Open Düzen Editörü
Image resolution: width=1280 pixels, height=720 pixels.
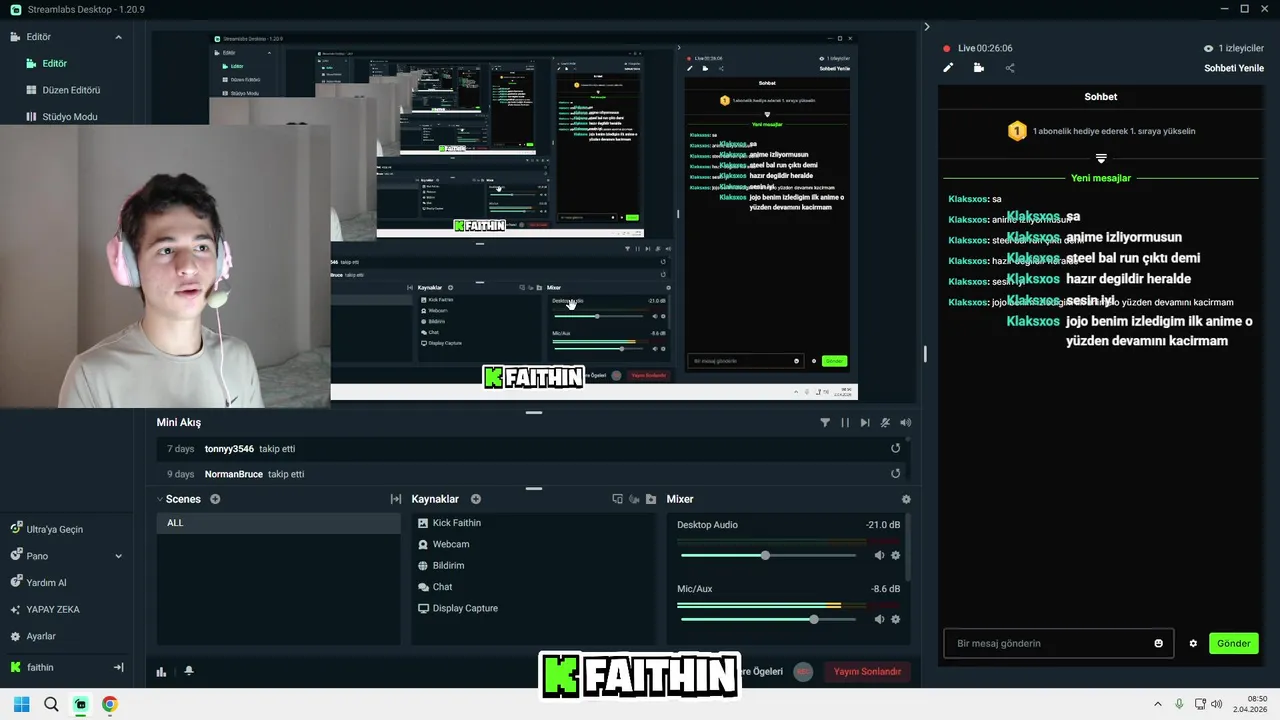pyautogui.click(x=70, y=90)
